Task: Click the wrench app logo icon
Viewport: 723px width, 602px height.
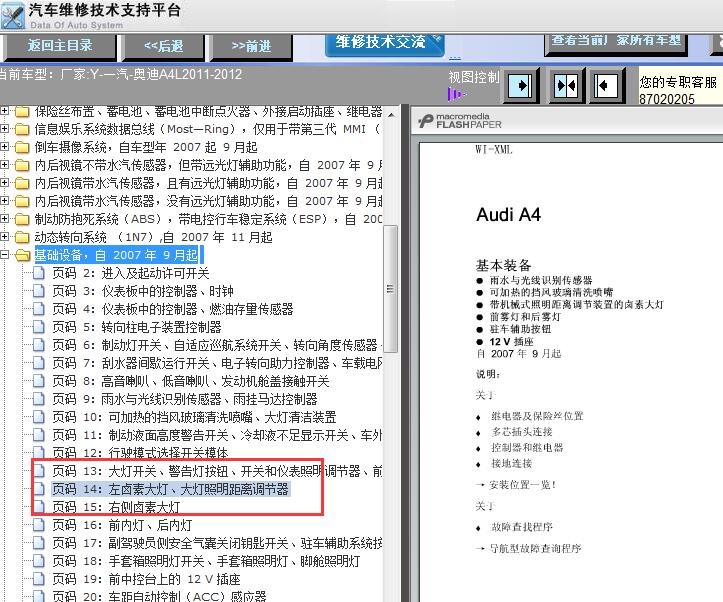Action: tap(13, 16)
